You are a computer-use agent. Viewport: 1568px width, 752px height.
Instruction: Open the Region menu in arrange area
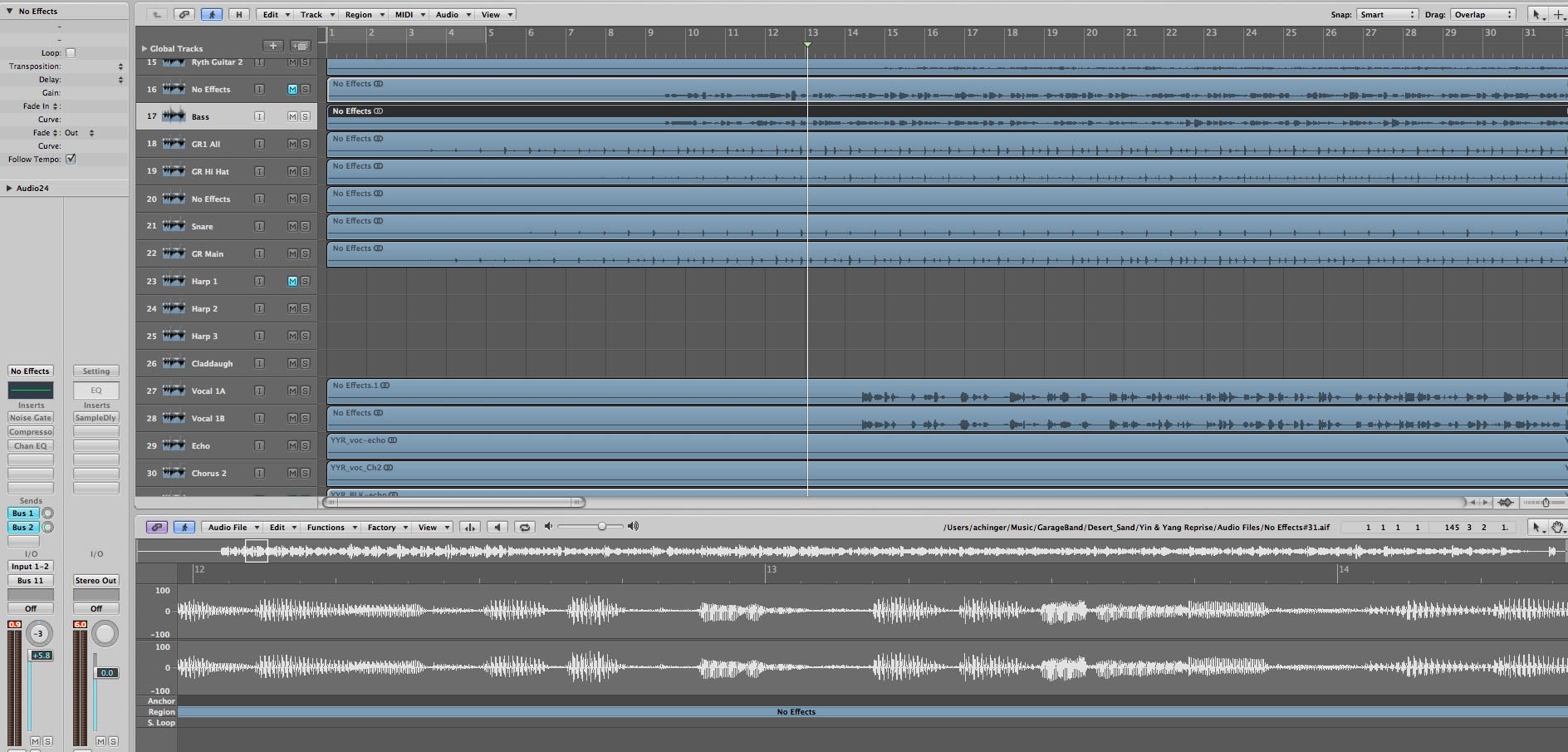tap(365, 14)
